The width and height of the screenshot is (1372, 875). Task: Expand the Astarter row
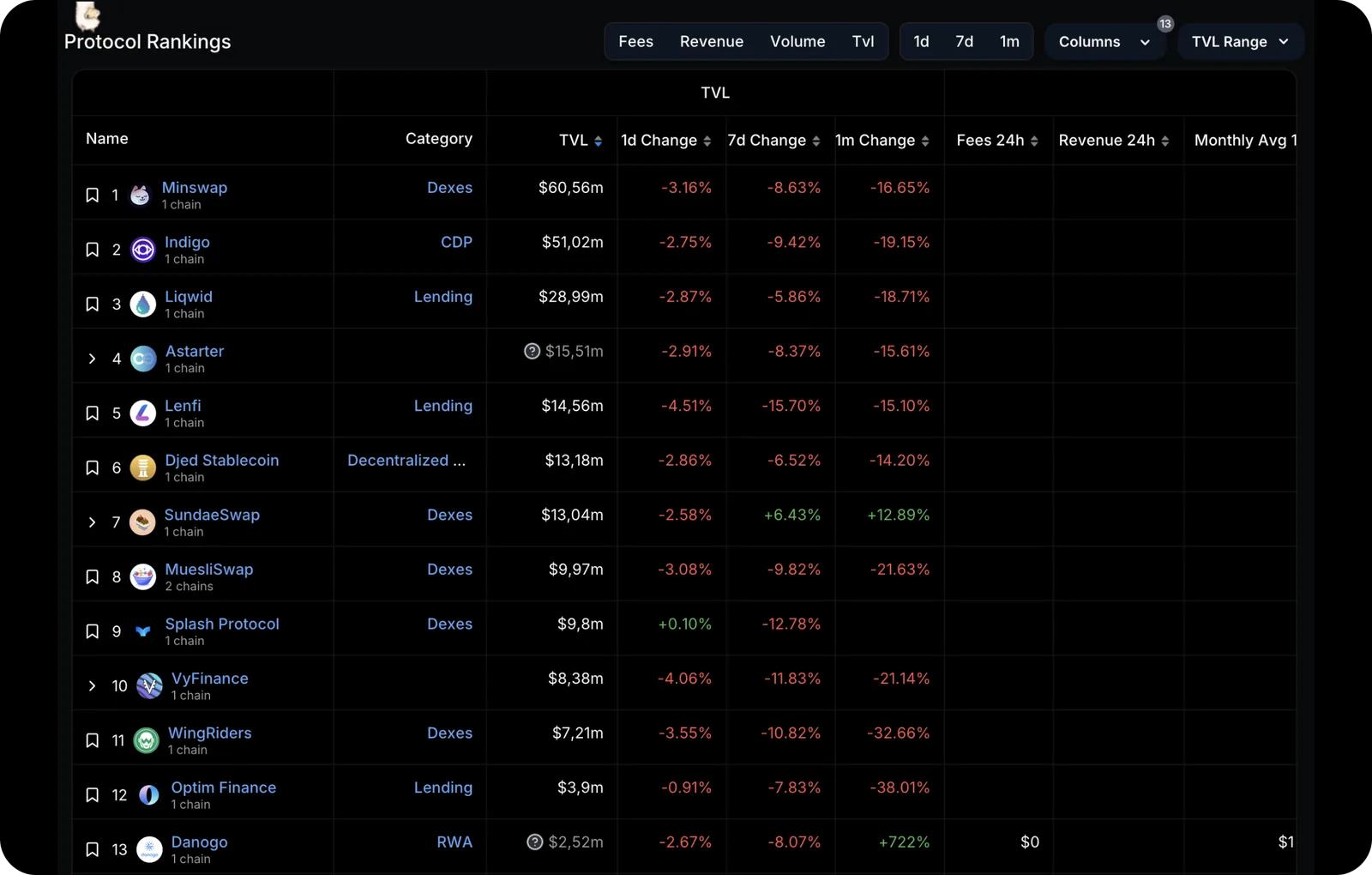92,359
